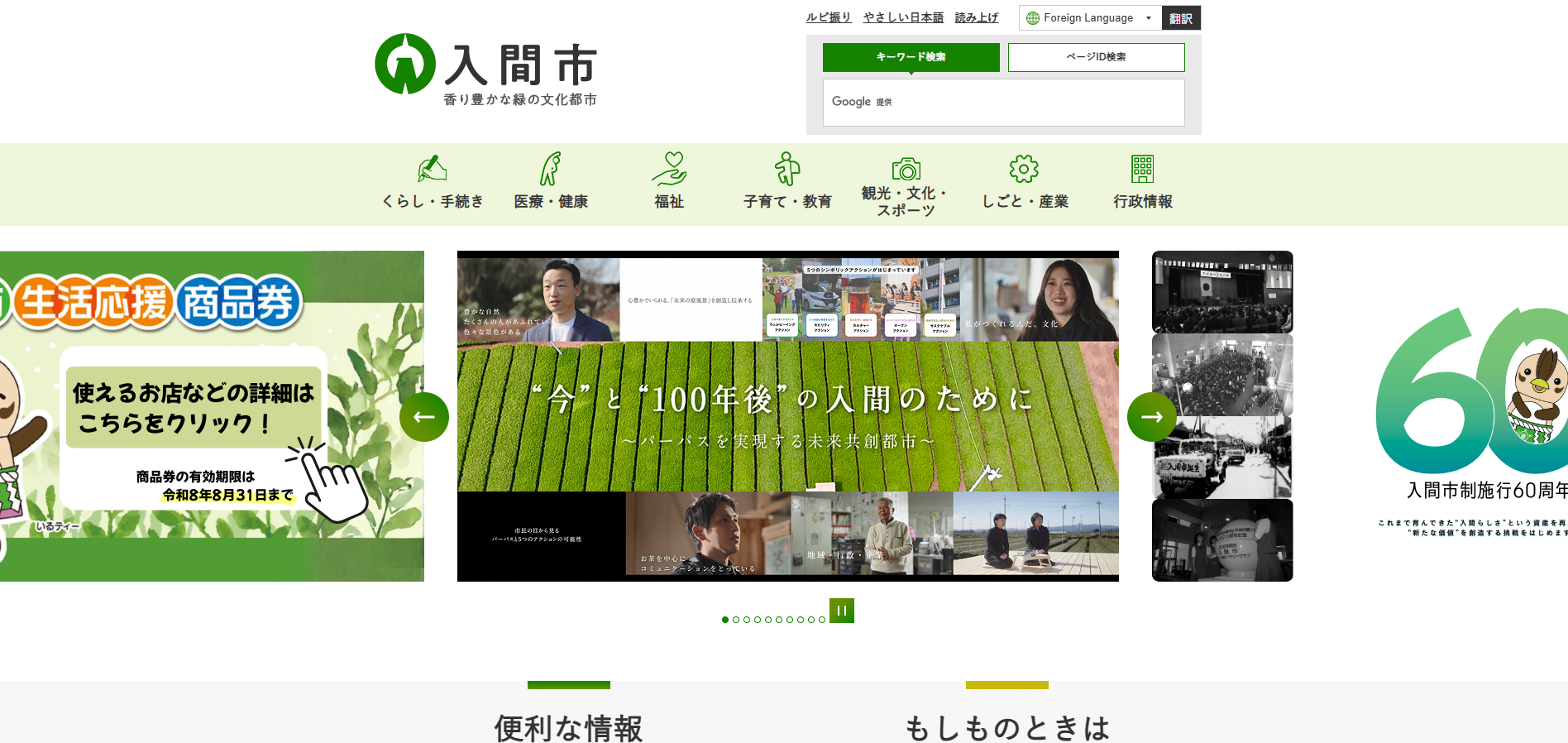Open the 生活応援商品券 banner slide
Screen dimensions: 1568x743
tap(212, 416)
